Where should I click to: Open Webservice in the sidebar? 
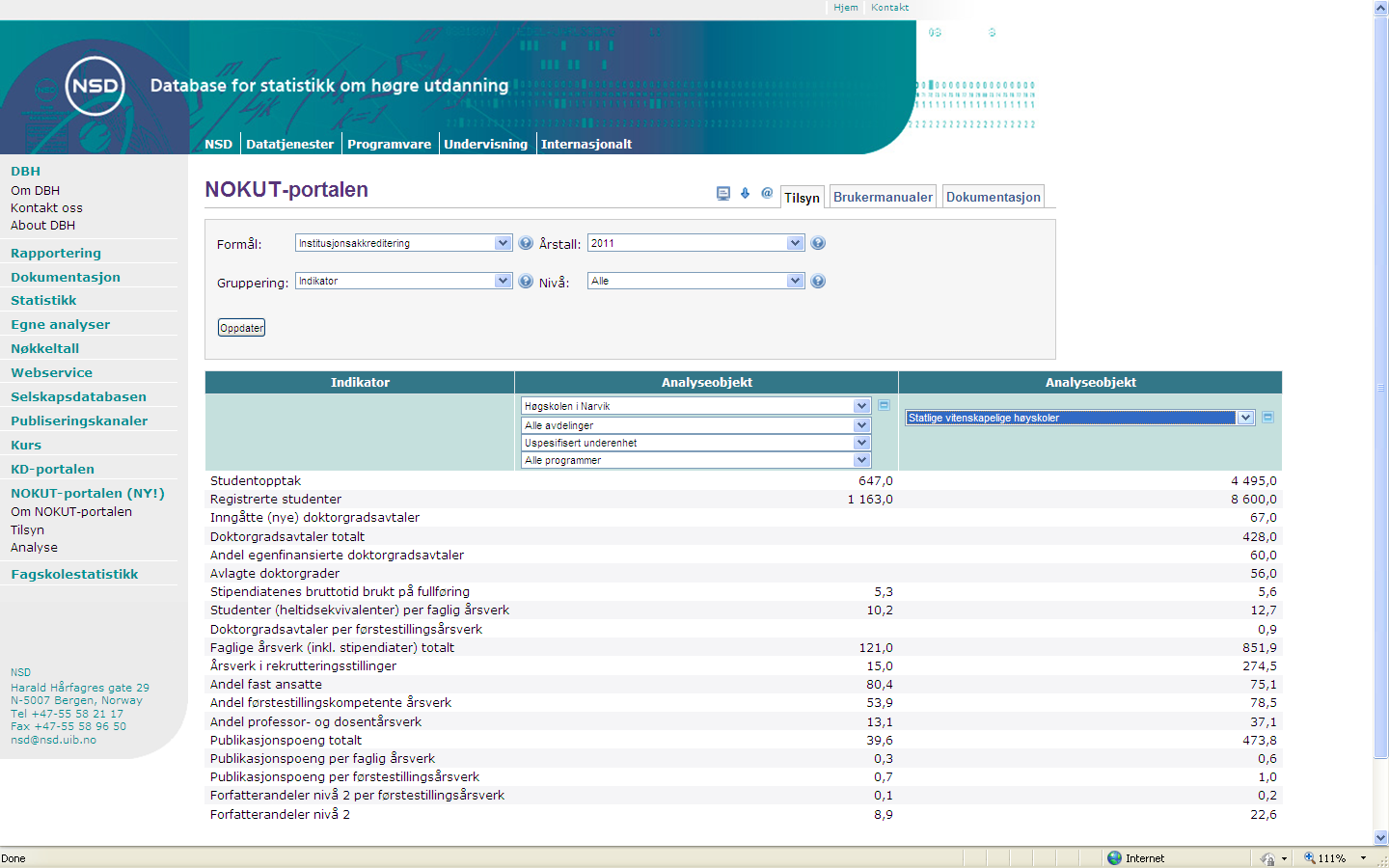(x=52, y=373)
